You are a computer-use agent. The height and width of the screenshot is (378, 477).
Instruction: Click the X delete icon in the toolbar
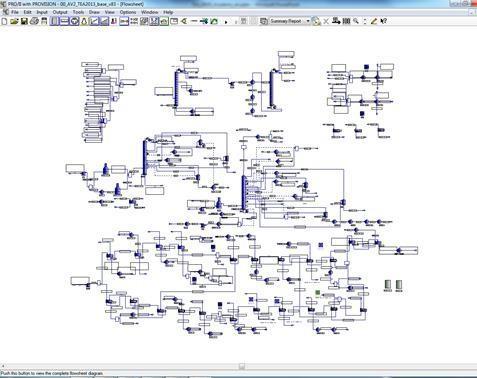pyautogui.click(x=326, y=21)
